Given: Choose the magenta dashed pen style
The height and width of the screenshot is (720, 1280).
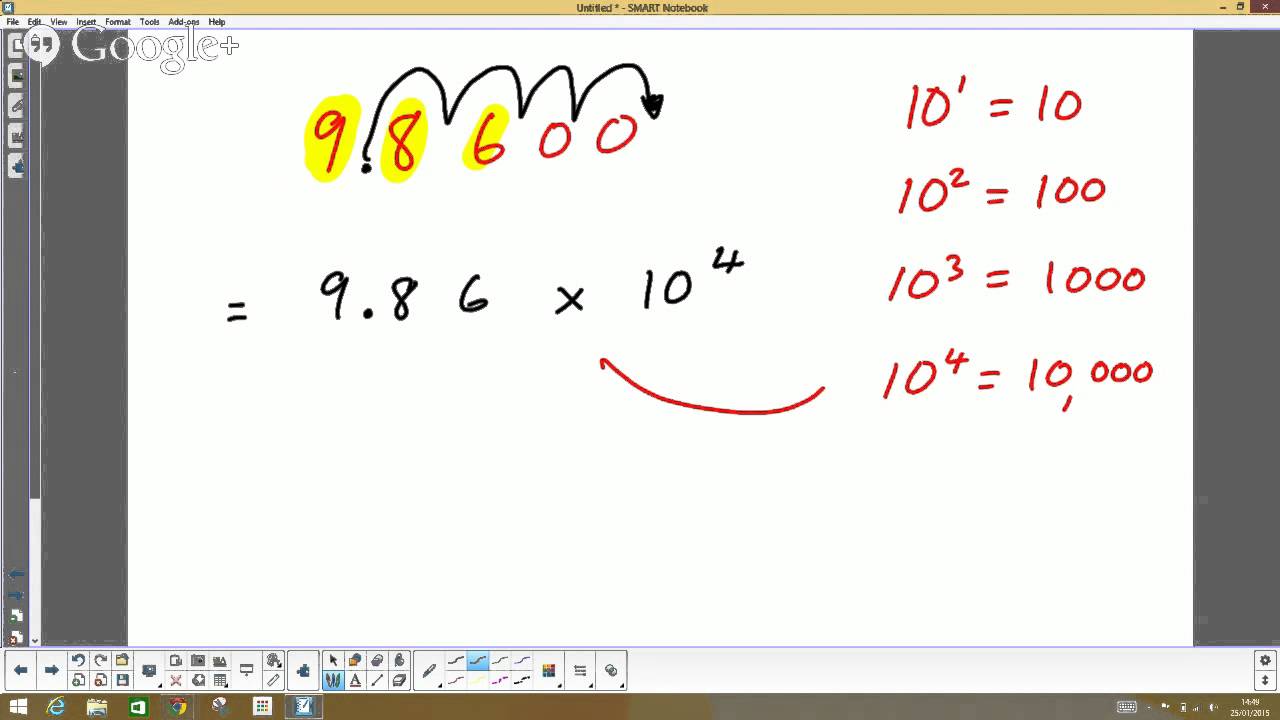Looking at the screenshot, I should coord(499,680).
